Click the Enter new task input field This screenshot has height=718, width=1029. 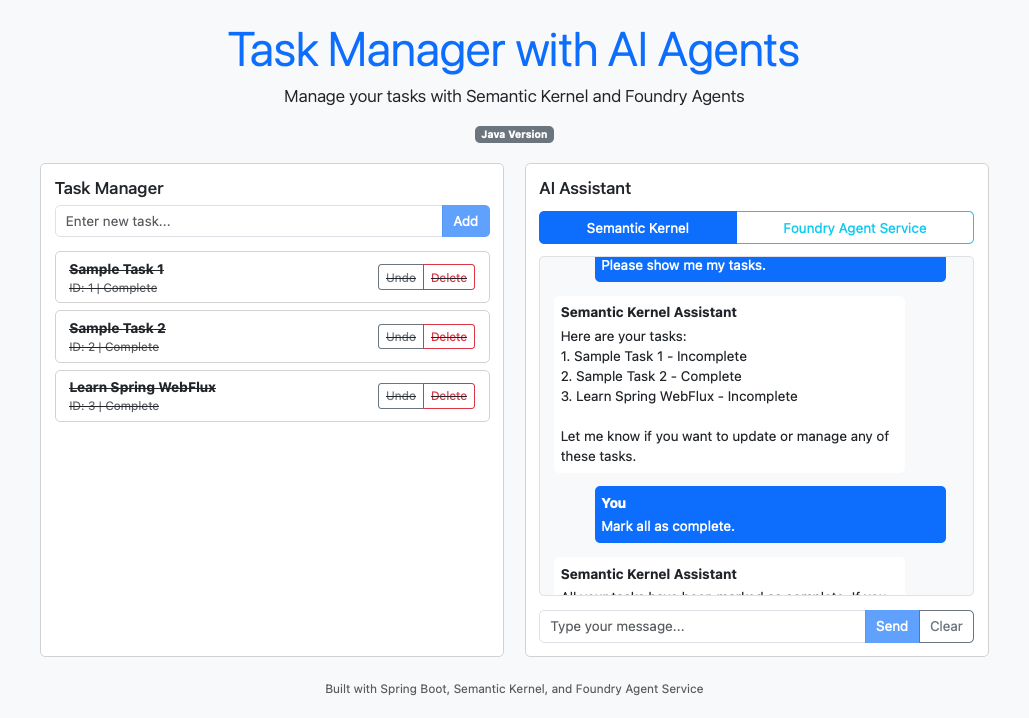point(247,220)
